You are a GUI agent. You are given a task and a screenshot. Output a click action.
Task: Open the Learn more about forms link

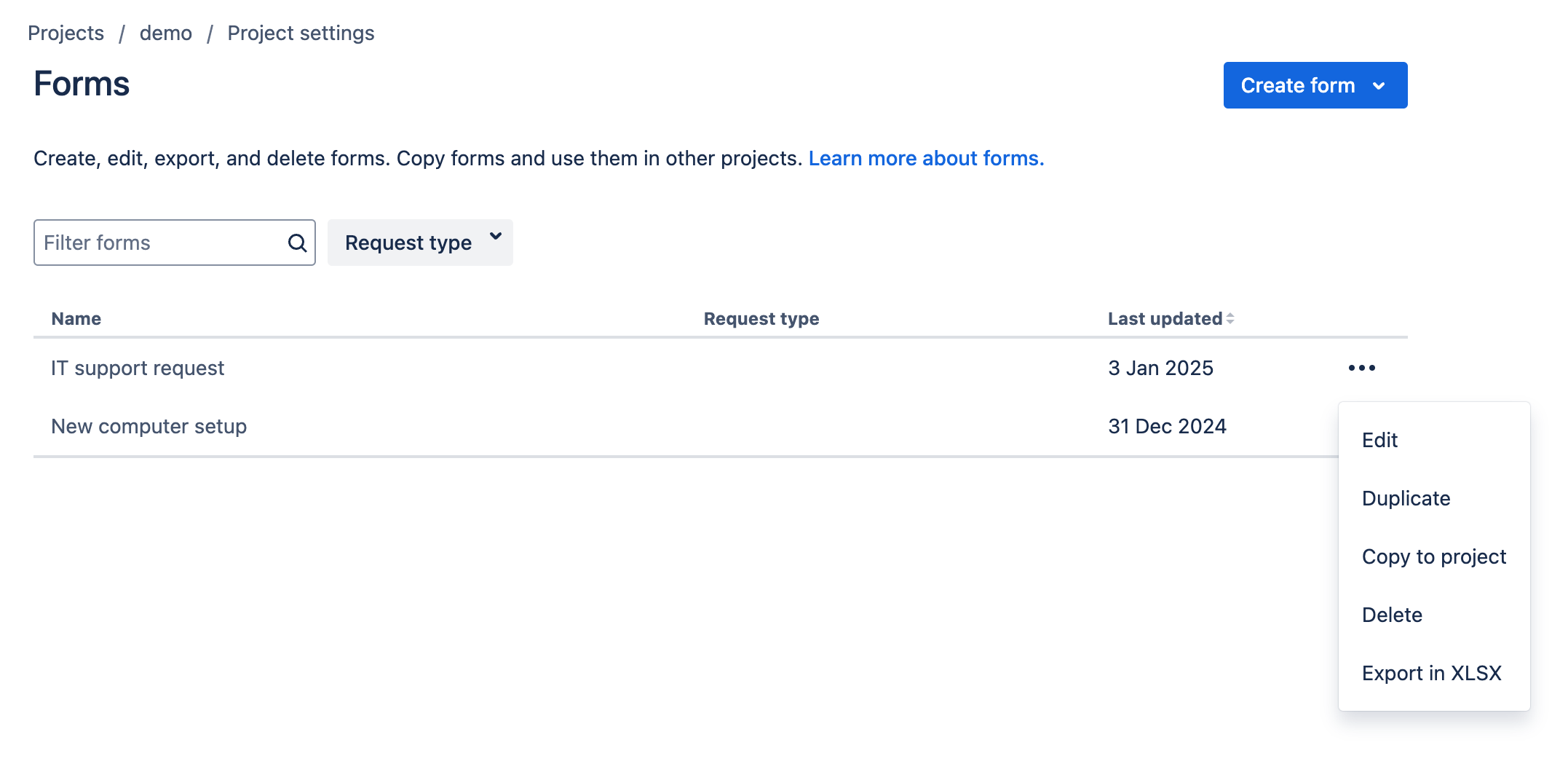(x=926, y=158)
